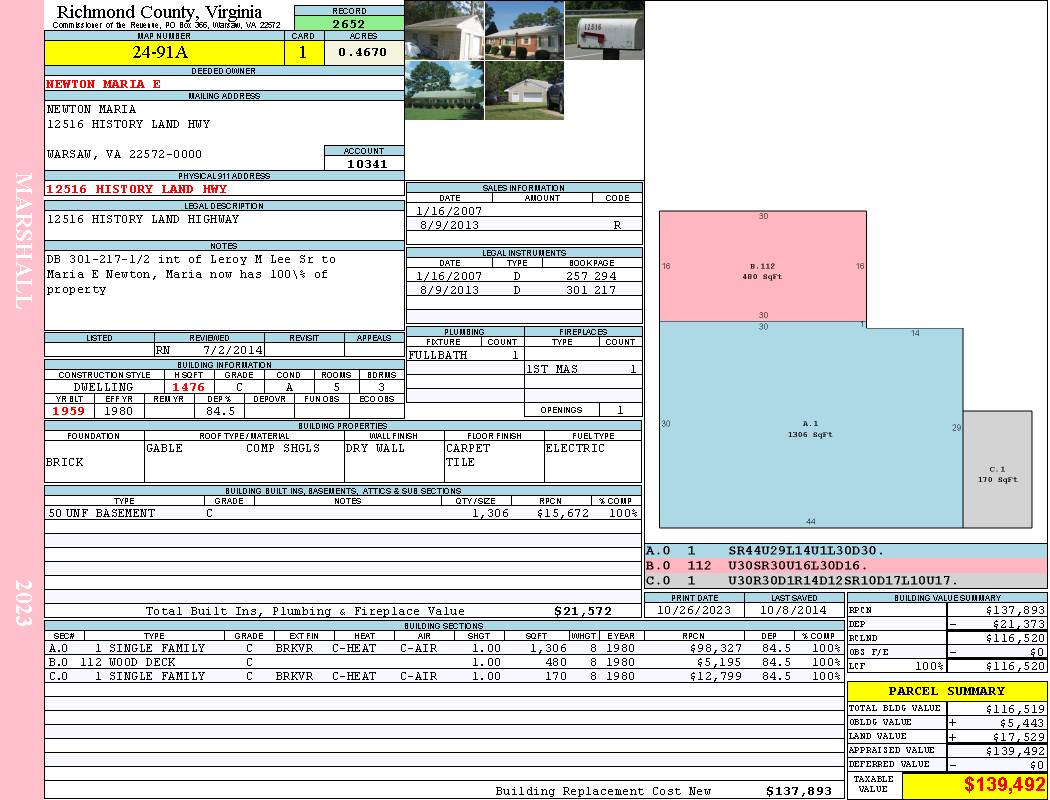Click the yellow PARCEL SUMMARY header
Image resolution: width=1050 pixels, height=800 pixels.
[947, 691]
